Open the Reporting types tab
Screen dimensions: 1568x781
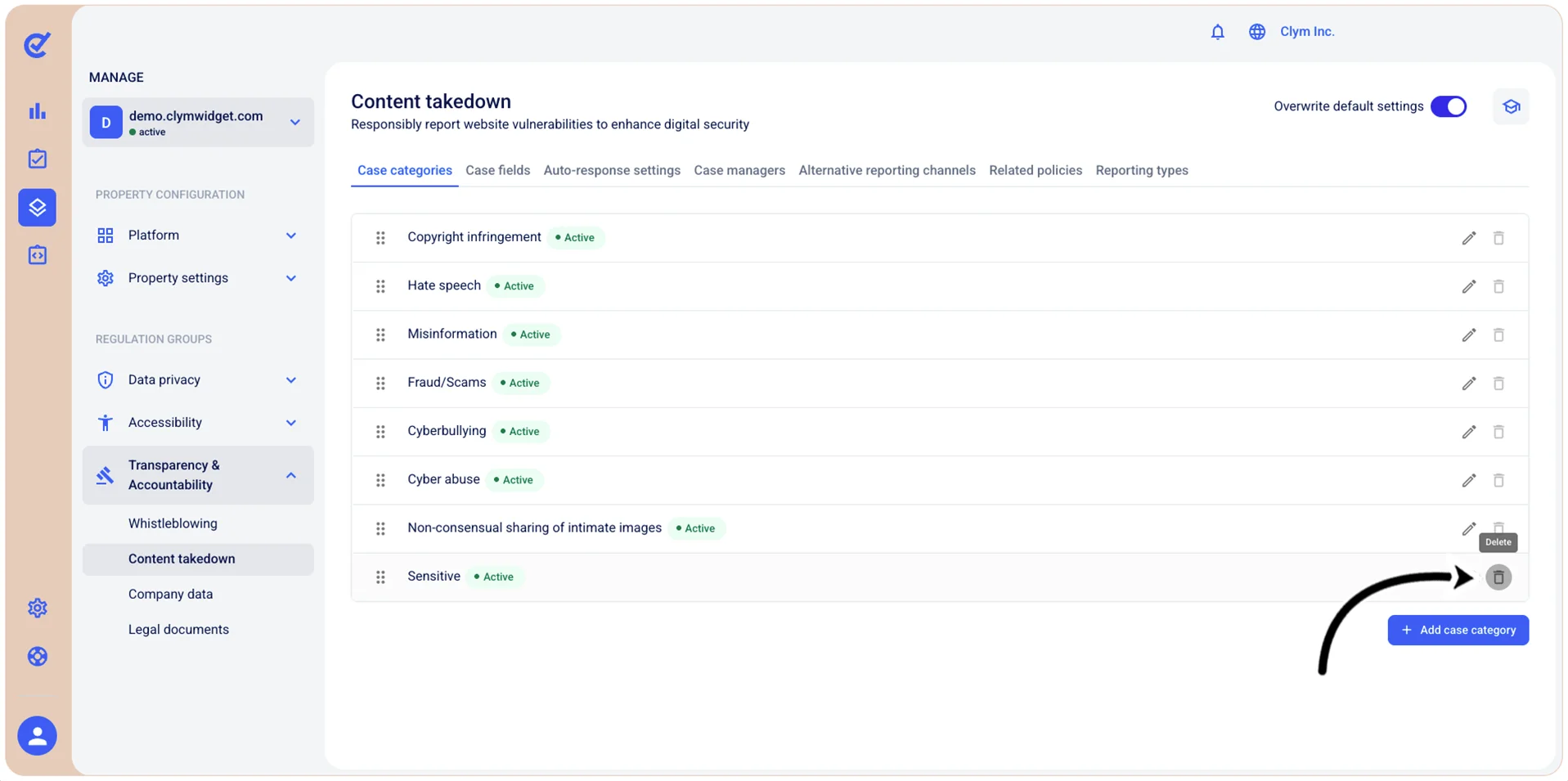(1142, 170)
